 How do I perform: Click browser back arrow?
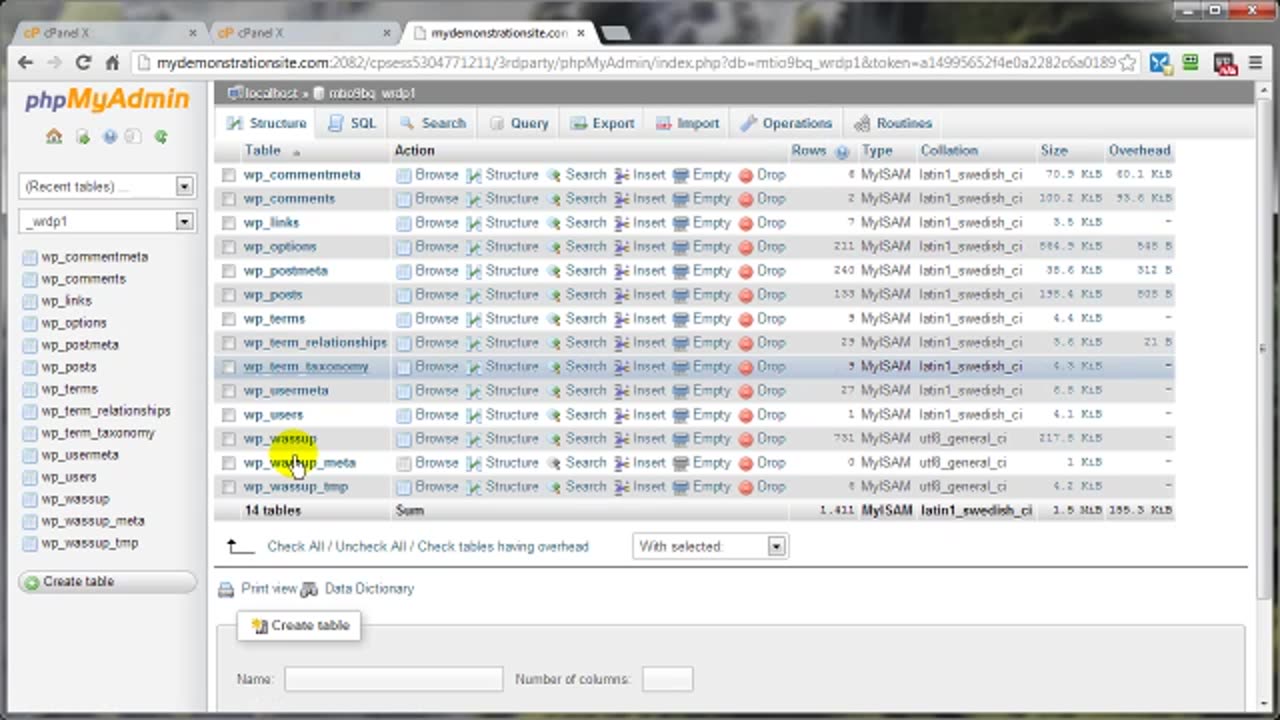tap(25, 62)
